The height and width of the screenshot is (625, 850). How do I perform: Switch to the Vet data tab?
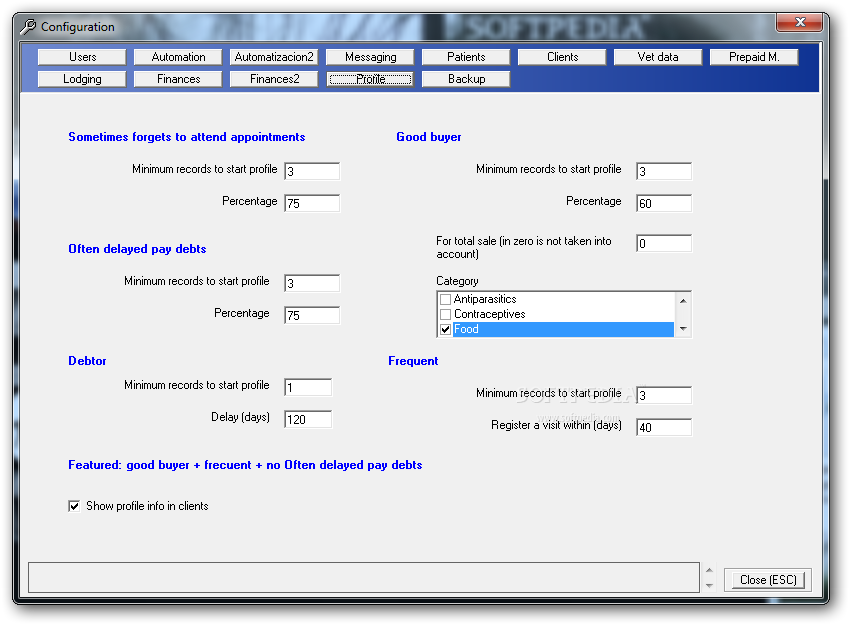point(658,57)
